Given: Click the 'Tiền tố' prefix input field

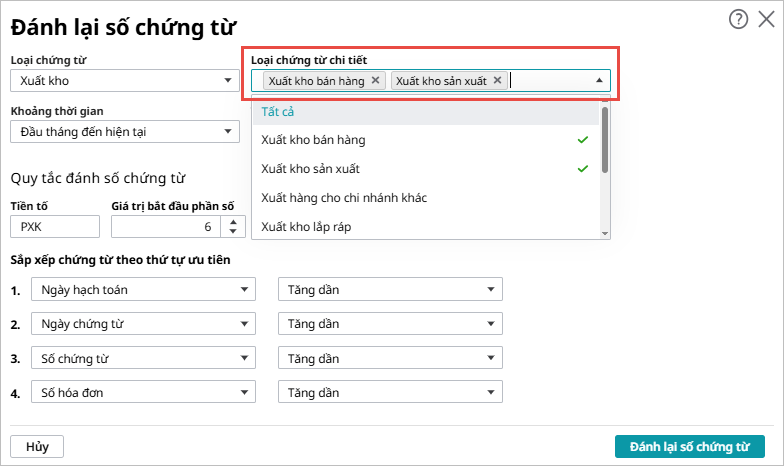Looking at the screenshot, I should [54, 227].
